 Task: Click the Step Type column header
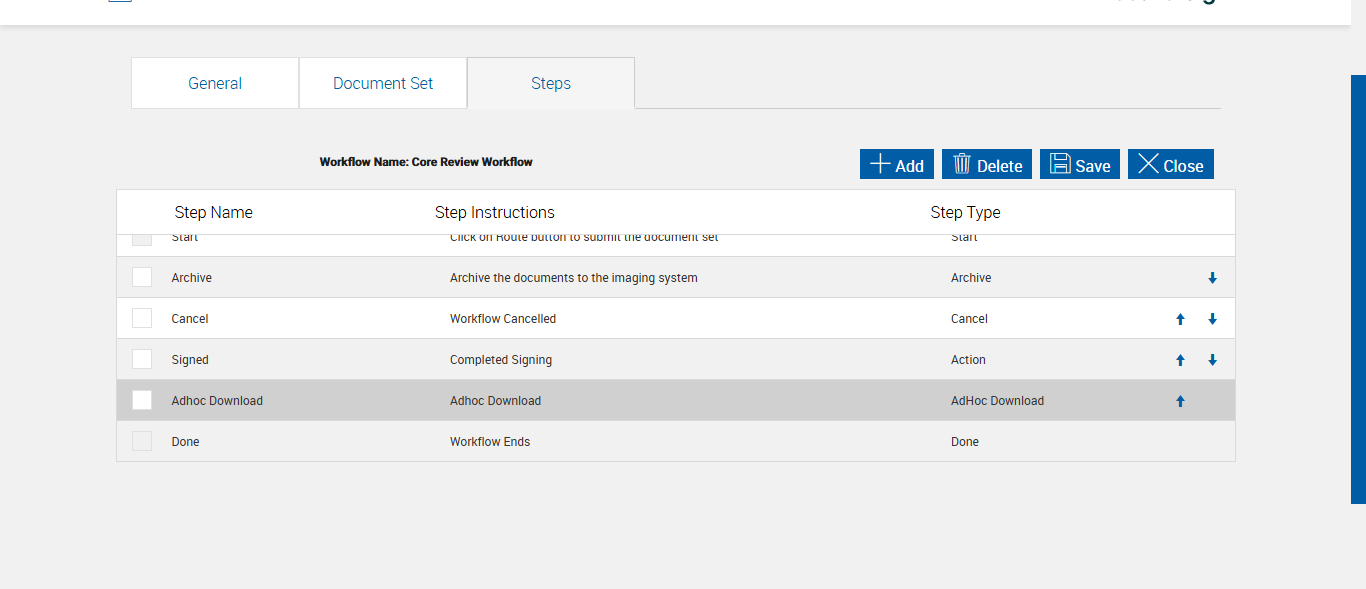click(965, 212)
